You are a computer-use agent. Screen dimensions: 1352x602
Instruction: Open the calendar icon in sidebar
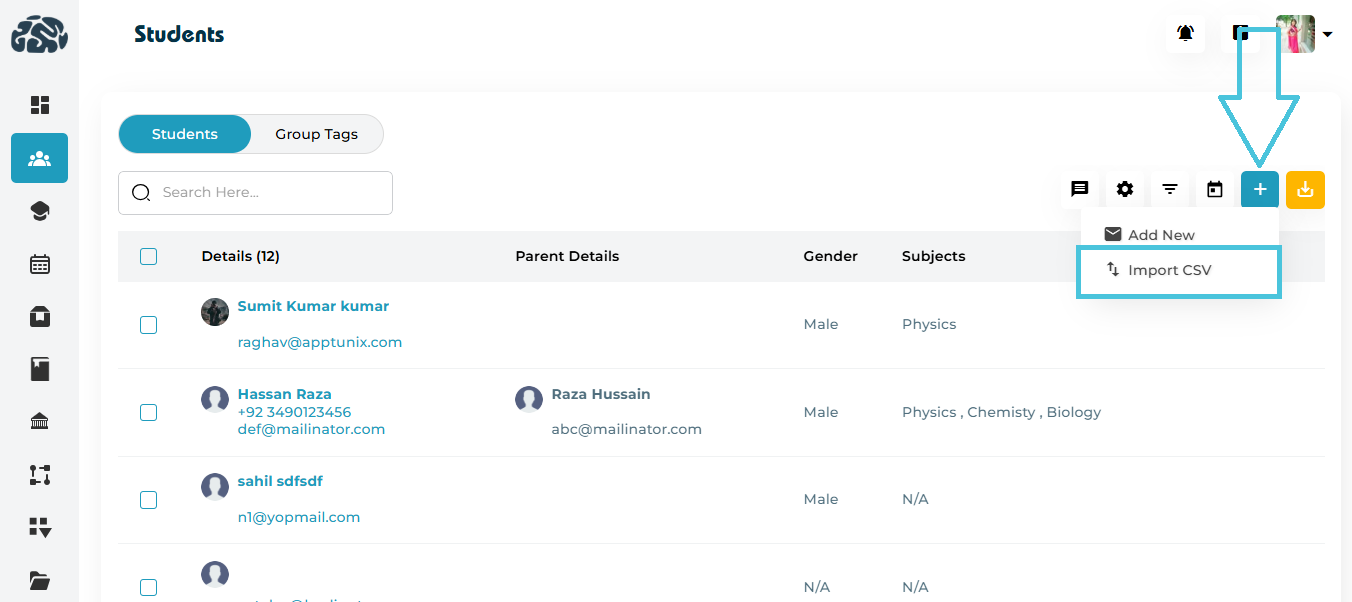coord(39,264)
